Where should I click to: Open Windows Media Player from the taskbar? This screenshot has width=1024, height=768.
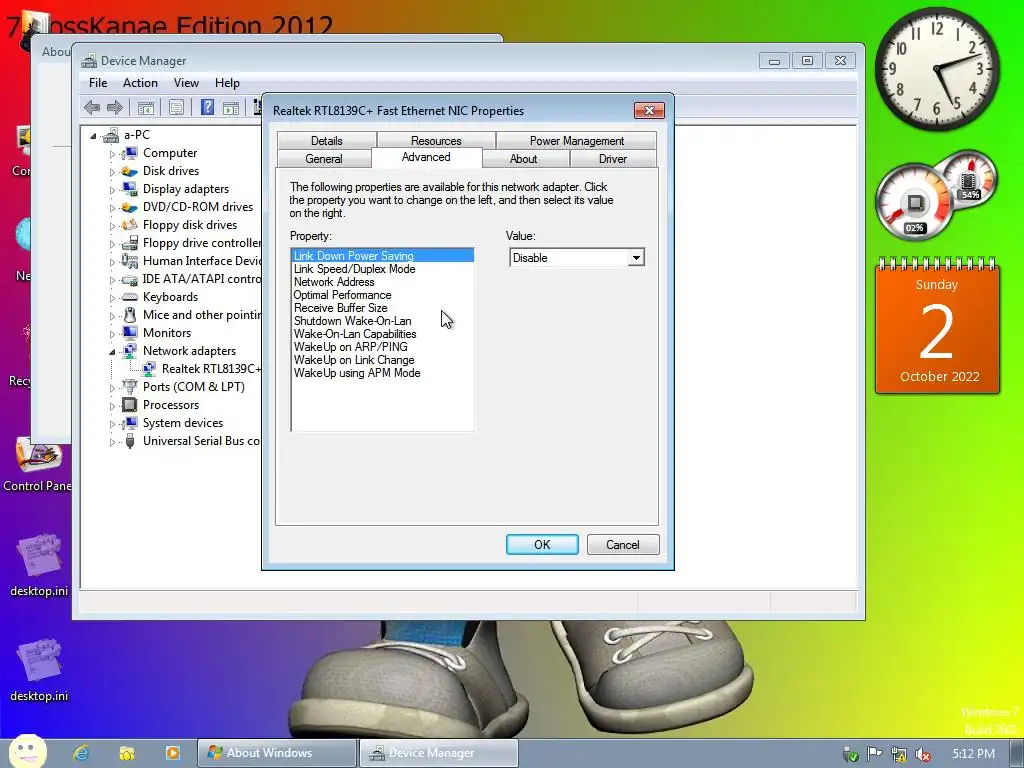coord(172,753)
